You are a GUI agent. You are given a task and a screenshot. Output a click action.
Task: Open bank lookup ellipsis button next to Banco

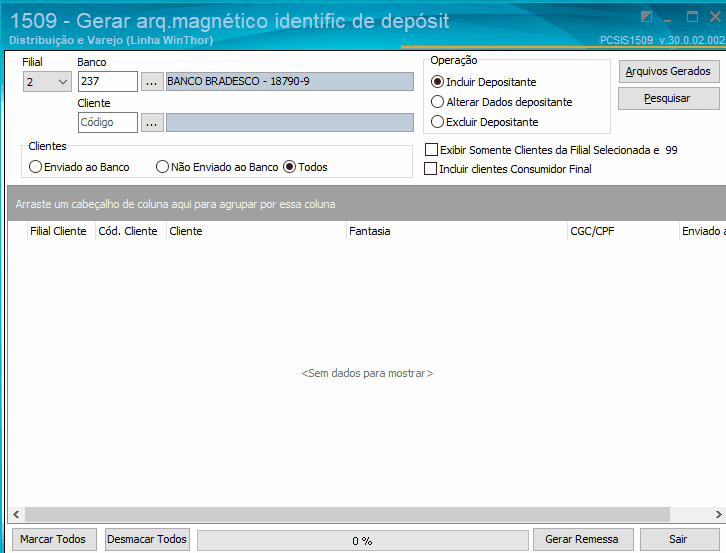pos(152,82)
